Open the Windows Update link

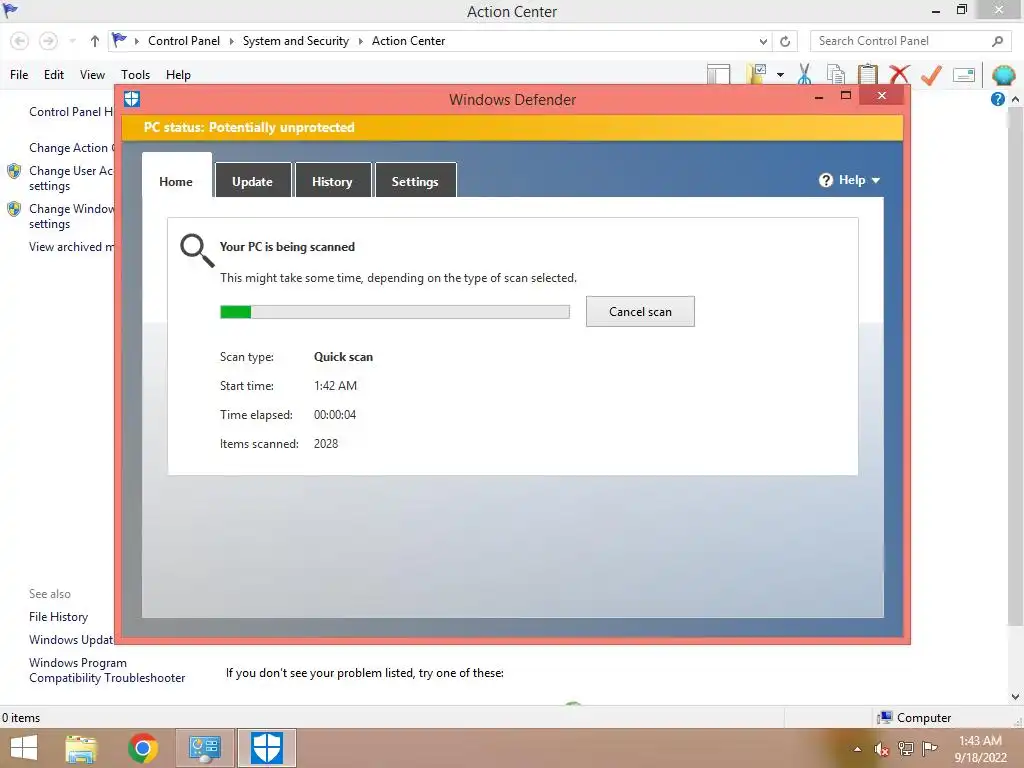pyautogui.click(x=71, y=639)
